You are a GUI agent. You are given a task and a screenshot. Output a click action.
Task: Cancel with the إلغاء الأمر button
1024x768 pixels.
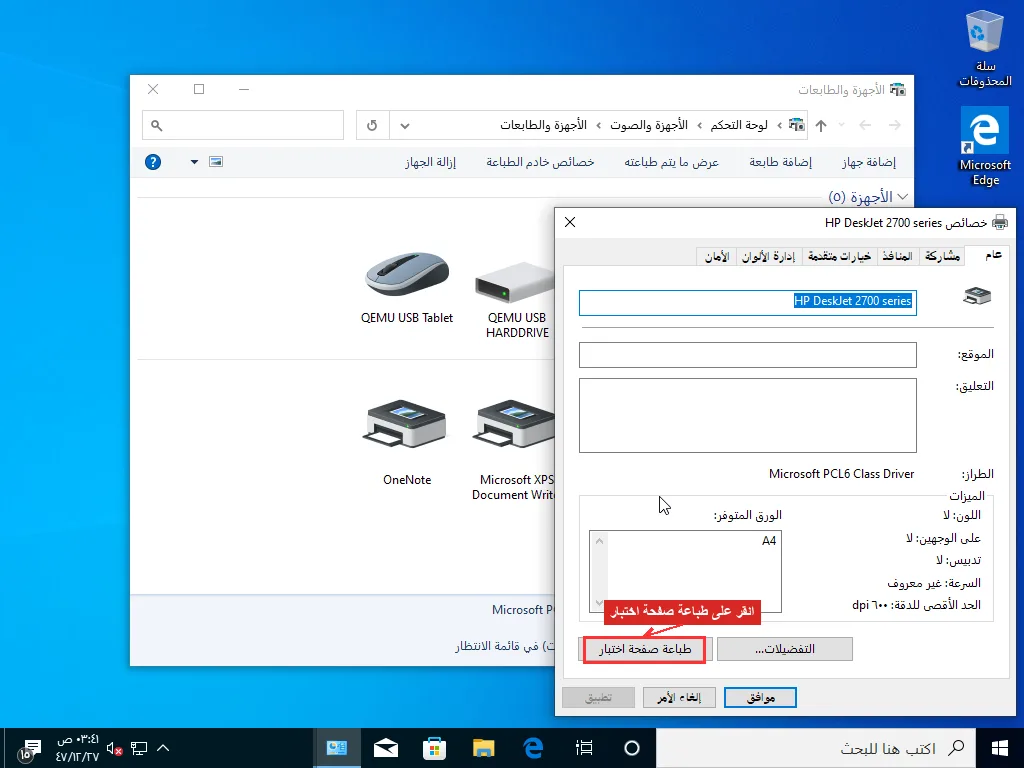pyautogui.click(x=679, y=697)
